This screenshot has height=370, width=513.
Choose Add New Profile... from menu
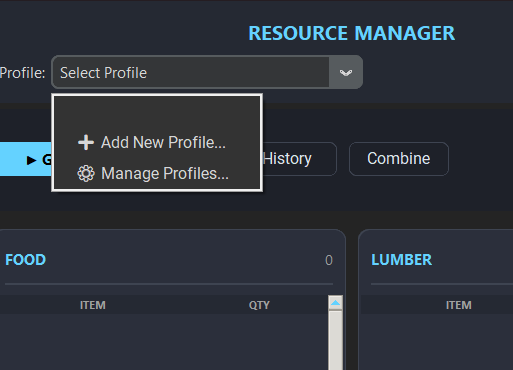[x=157, y=142]
